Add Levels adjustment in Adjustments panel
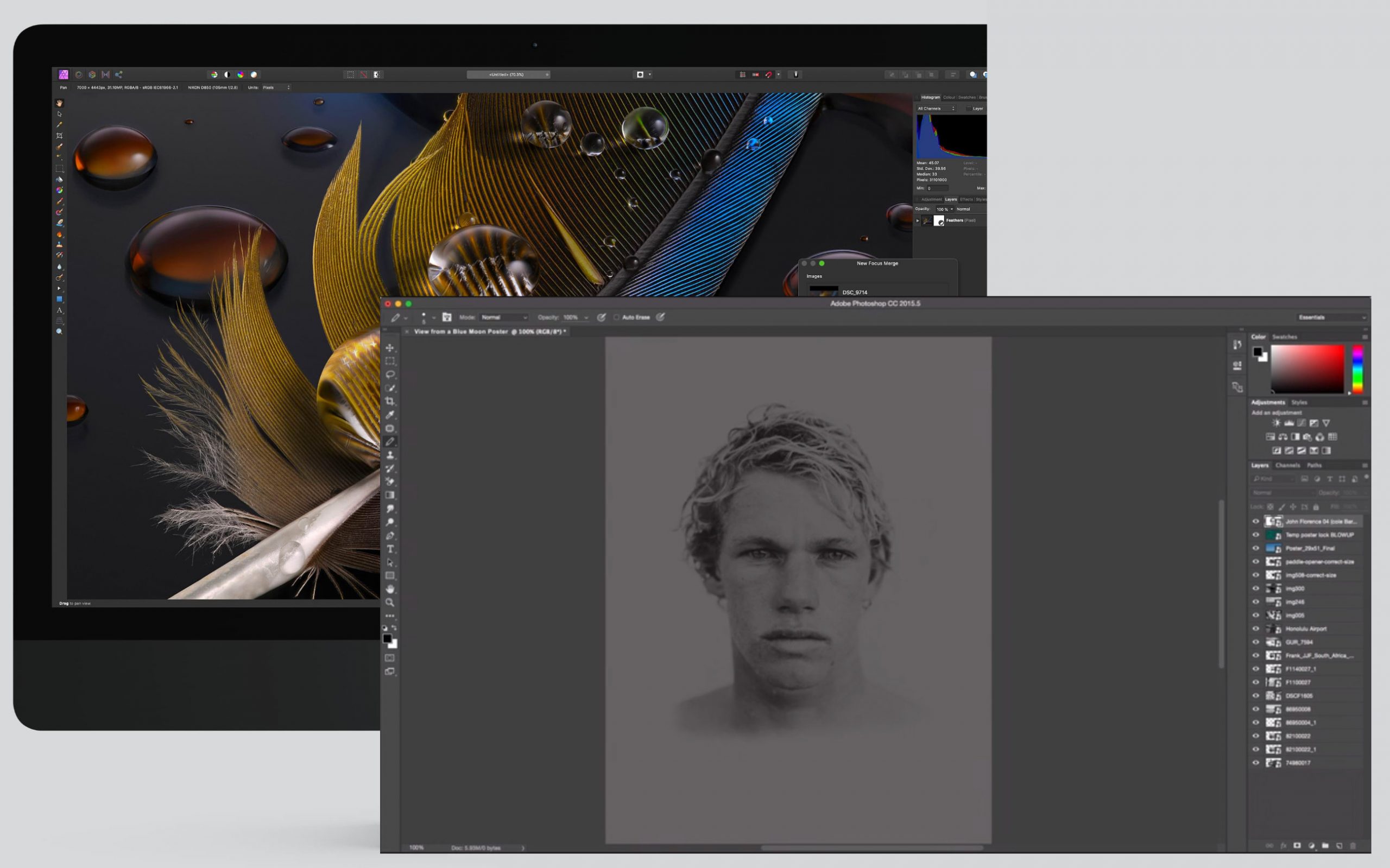This screenshot has width=1390, height=868. [1289, 423]
